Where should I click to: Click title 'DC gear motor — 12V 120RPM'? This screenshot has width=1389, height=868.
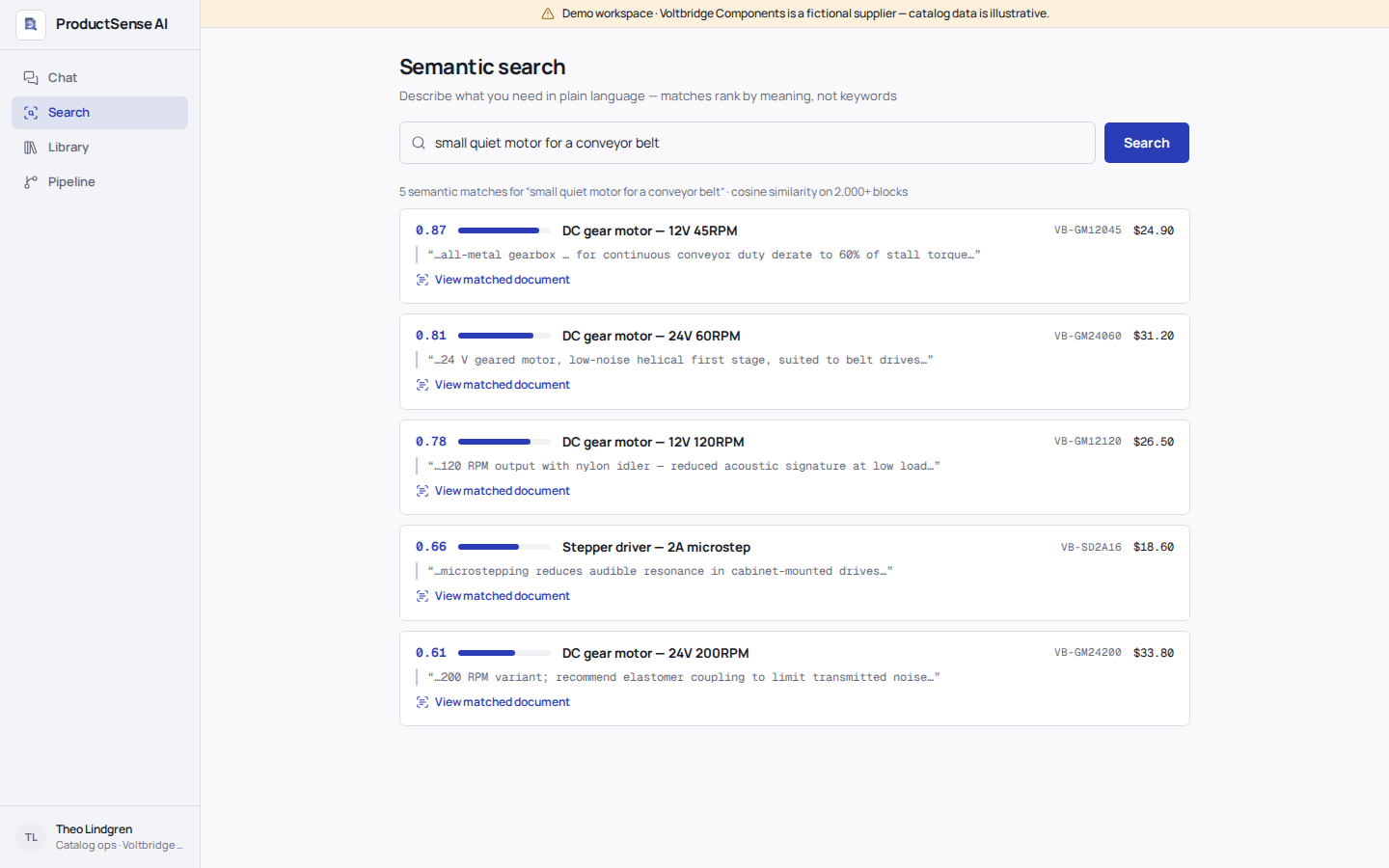(653, 442)
